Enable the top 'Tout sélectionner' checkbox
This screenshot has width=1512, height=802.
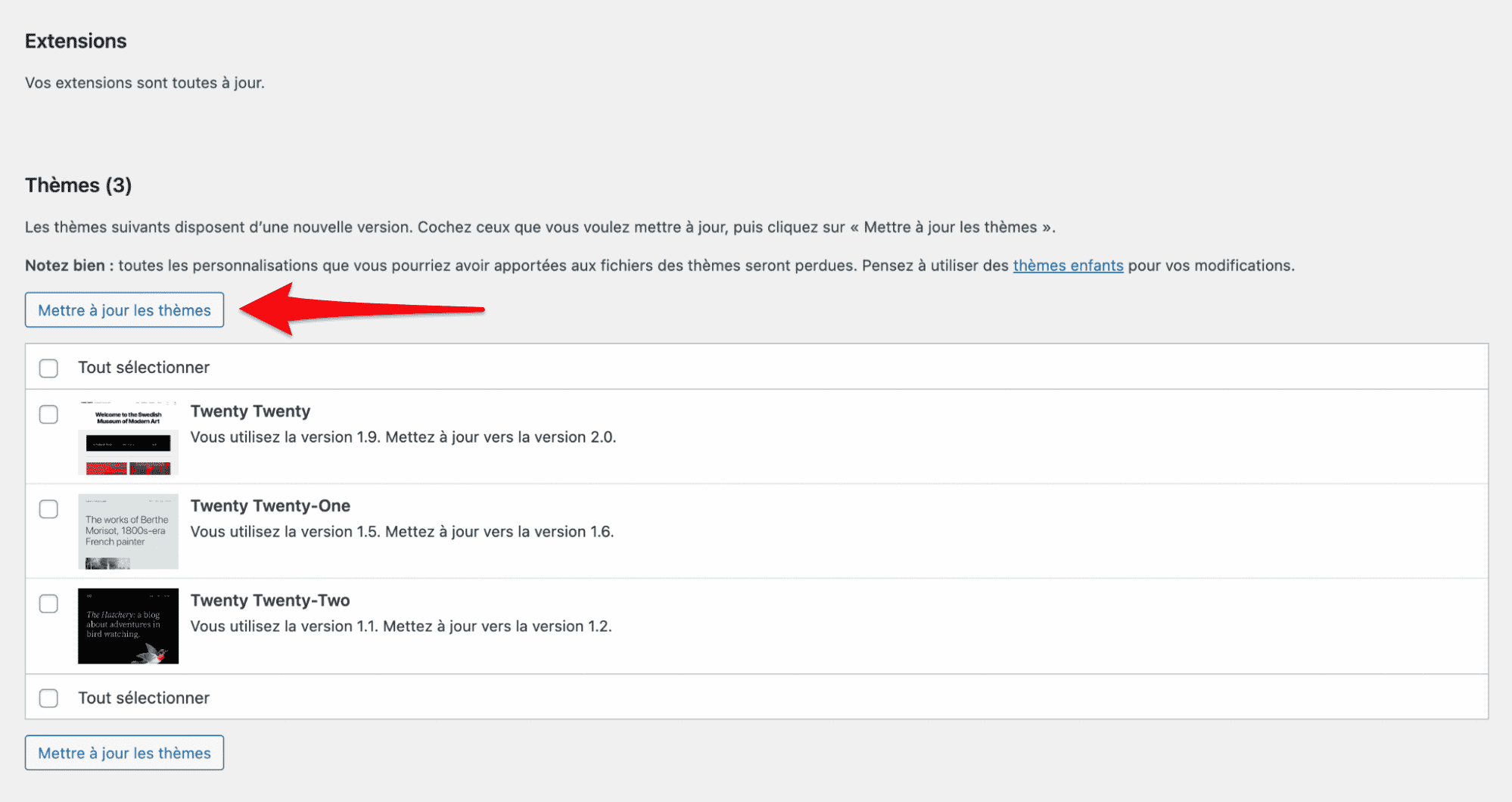[x=48, y=368]
